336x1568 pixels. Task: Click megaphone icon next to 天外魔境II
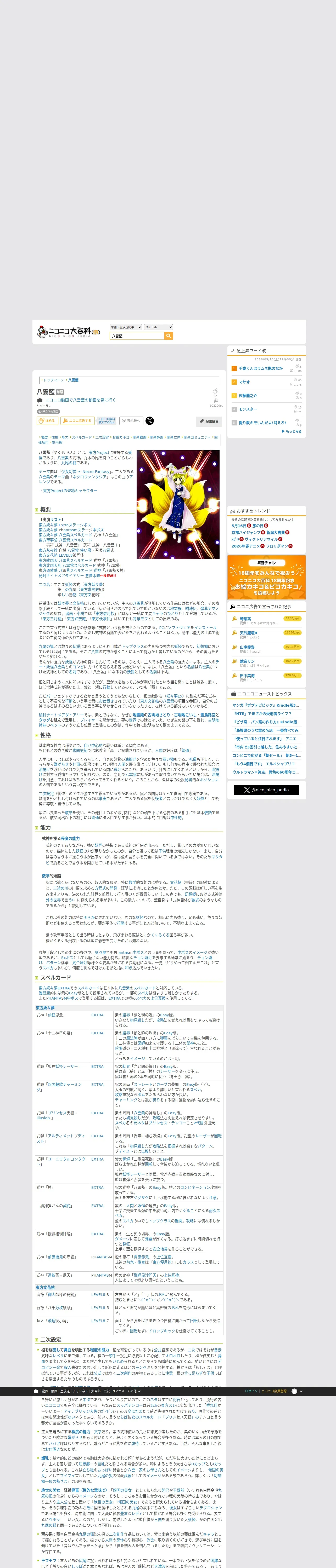click(x=234, y=633)
